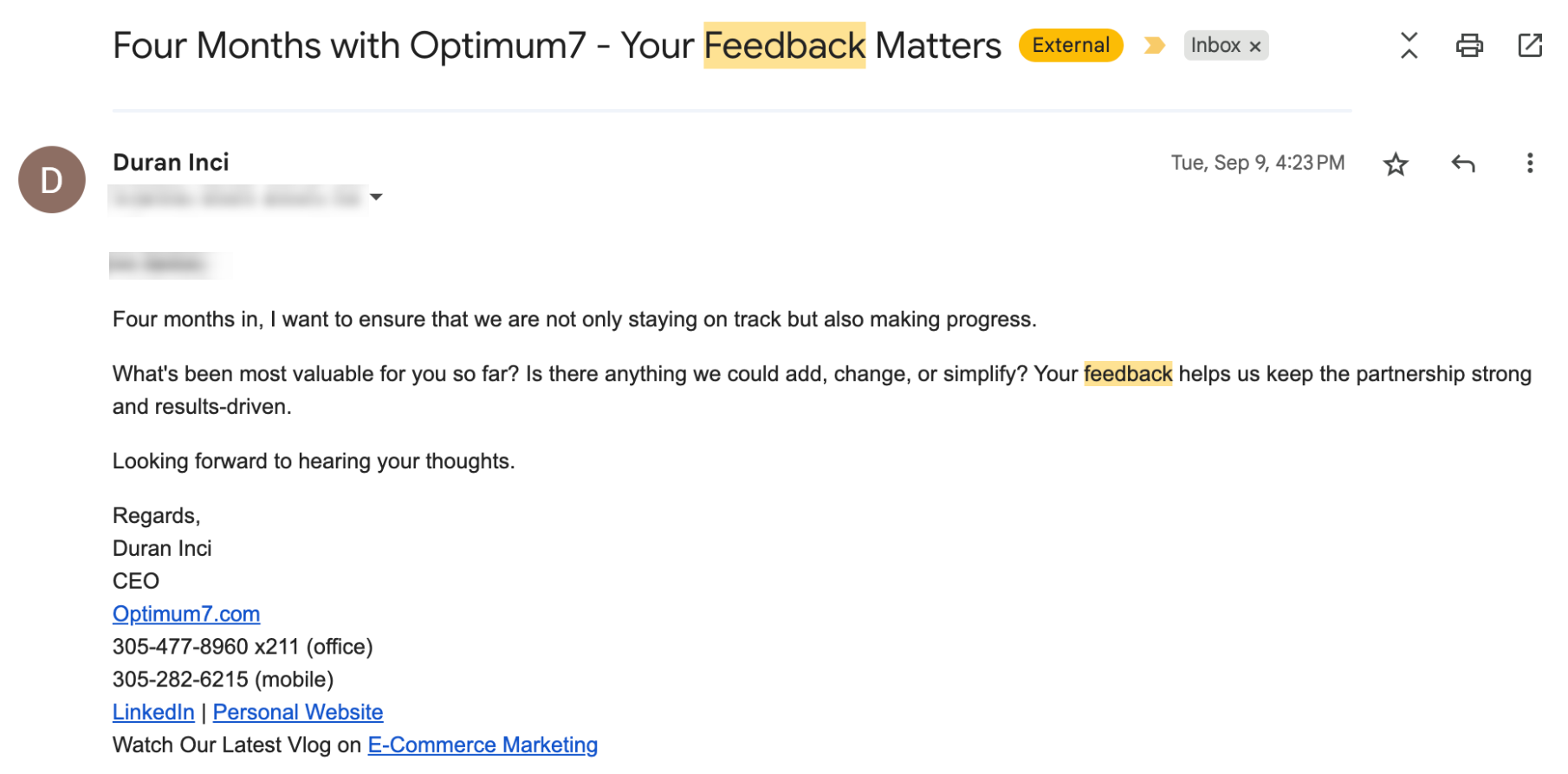Toggle the yellow importance marker
The image size is (1568, 774).
point(1154,45)
